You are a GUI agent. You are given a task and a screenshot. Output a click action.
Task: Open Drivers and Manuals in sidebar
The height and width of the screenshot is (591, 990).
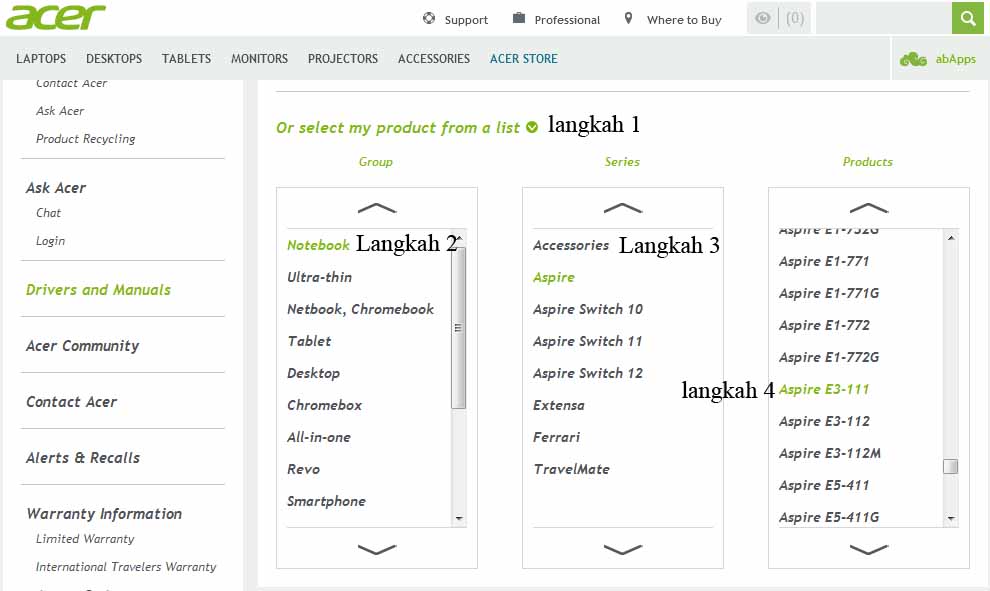click(x=98, y=290)
